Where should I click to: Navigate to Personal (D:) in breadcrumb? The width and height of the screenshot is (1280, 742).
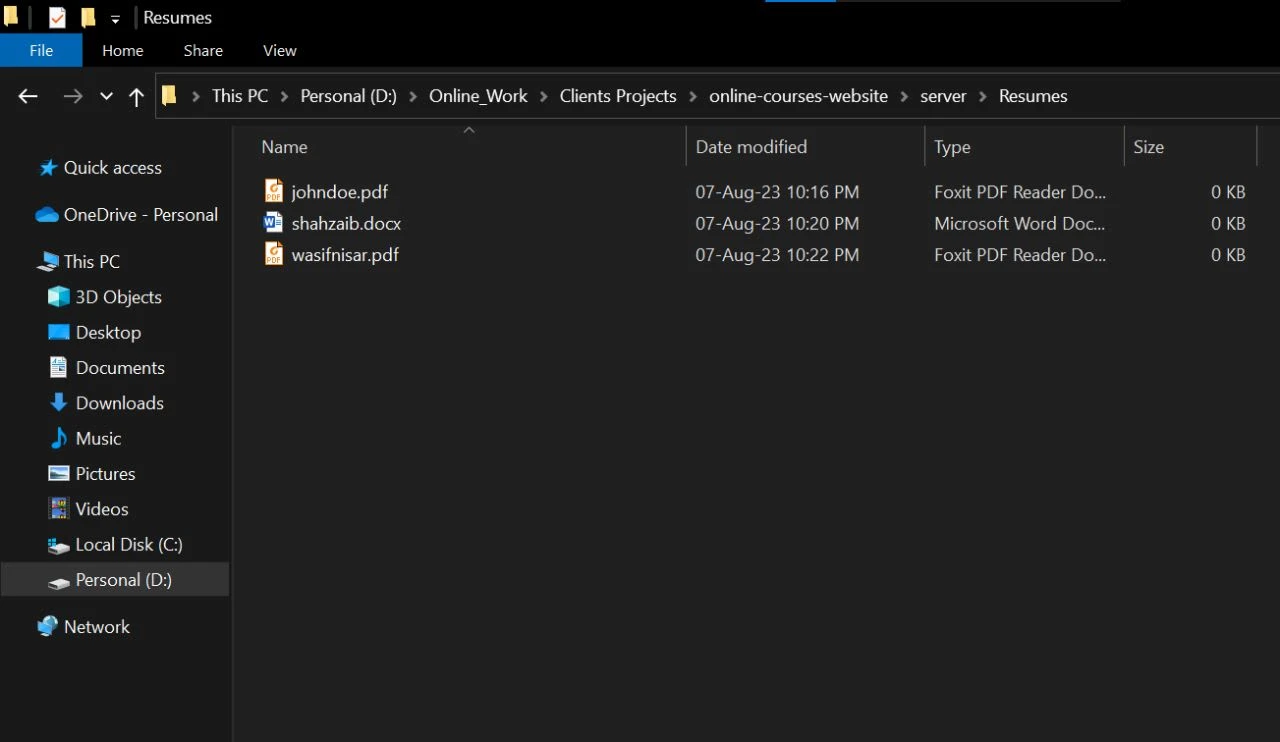coord(349,96)
